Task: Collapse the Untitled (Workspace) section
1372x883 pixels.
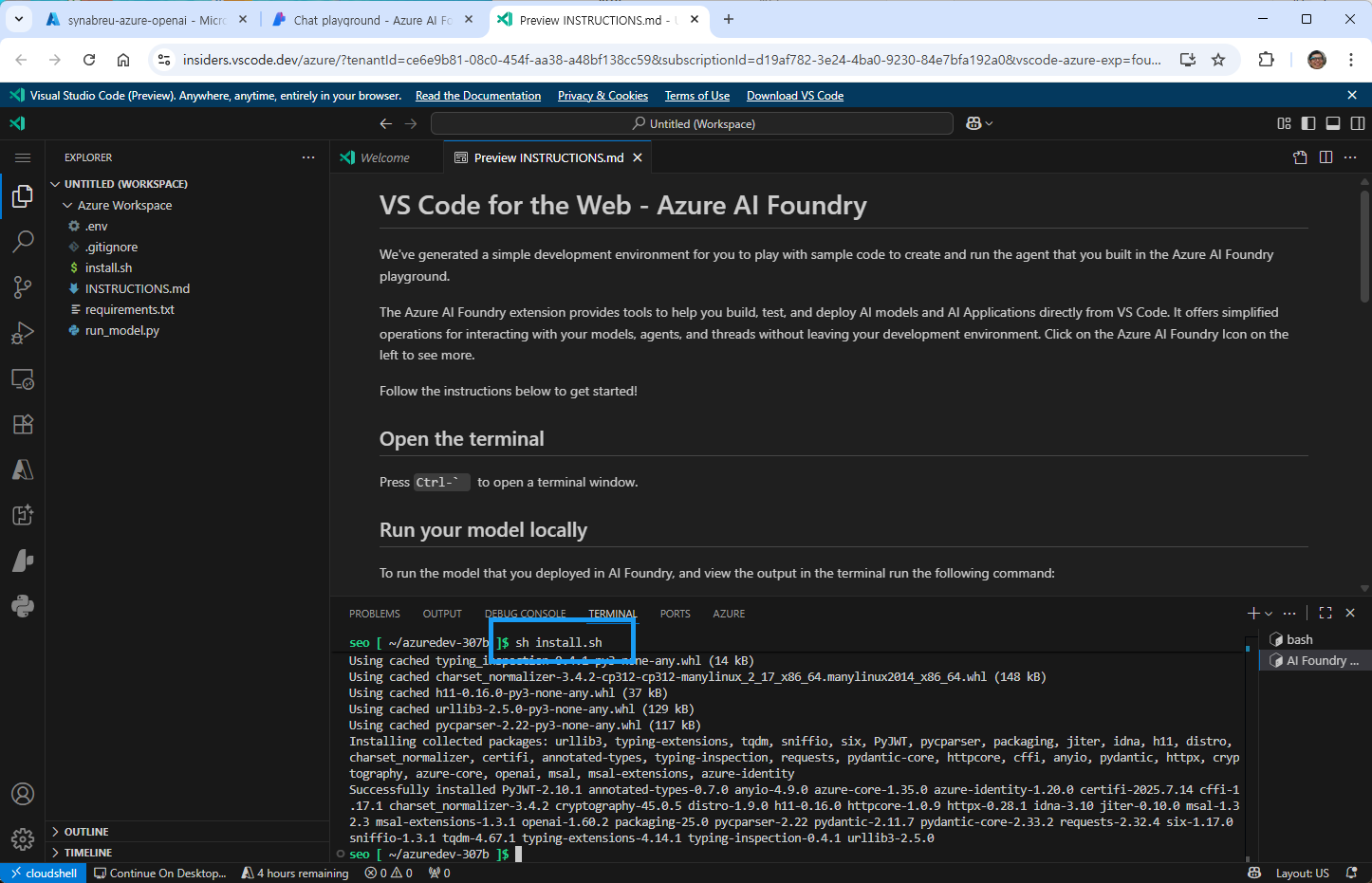Action: click(x=55, y=184)
